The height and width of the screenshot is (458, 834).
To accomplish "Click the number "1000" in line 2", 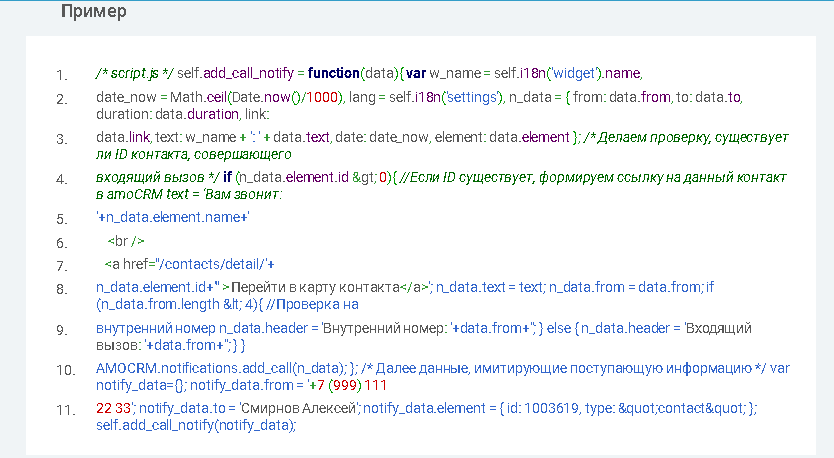I will click(322, 97).
